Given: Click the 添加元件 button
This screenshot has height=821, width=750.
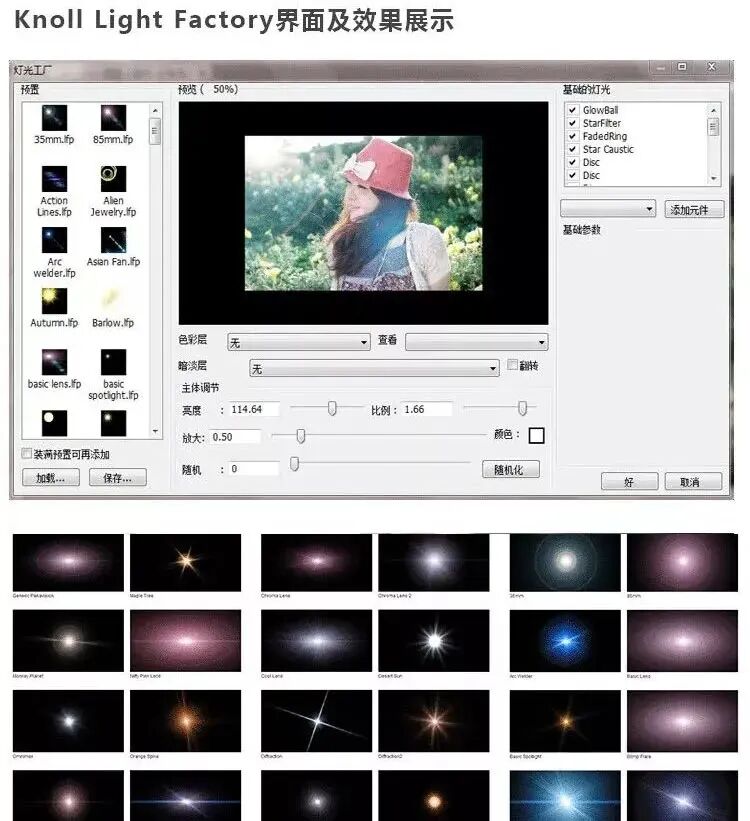Looking at the screenshot, I should click(694, 210).
